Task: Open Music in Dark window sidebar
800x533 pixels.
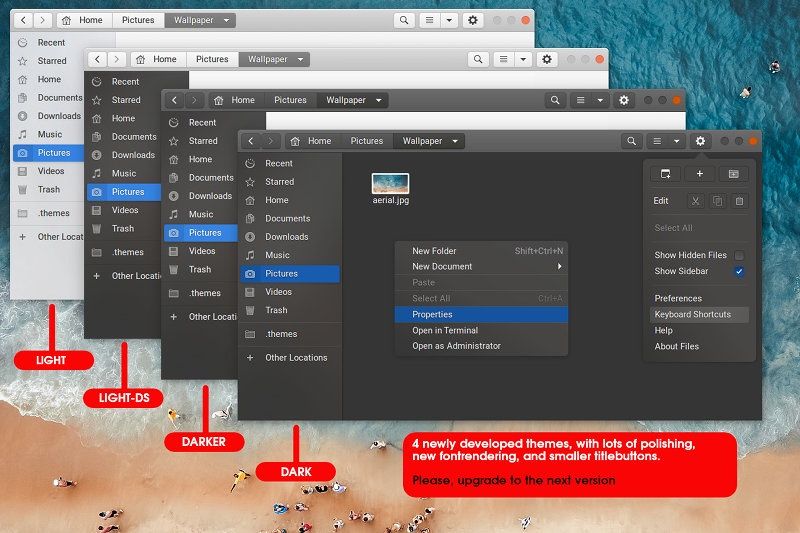Action: pos(290,256)
